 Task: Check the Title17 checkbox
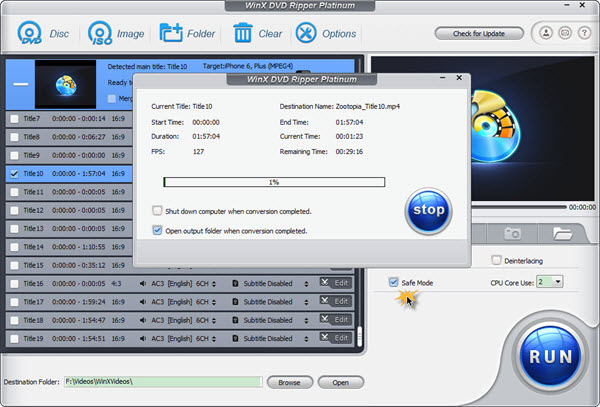point(15,302)
